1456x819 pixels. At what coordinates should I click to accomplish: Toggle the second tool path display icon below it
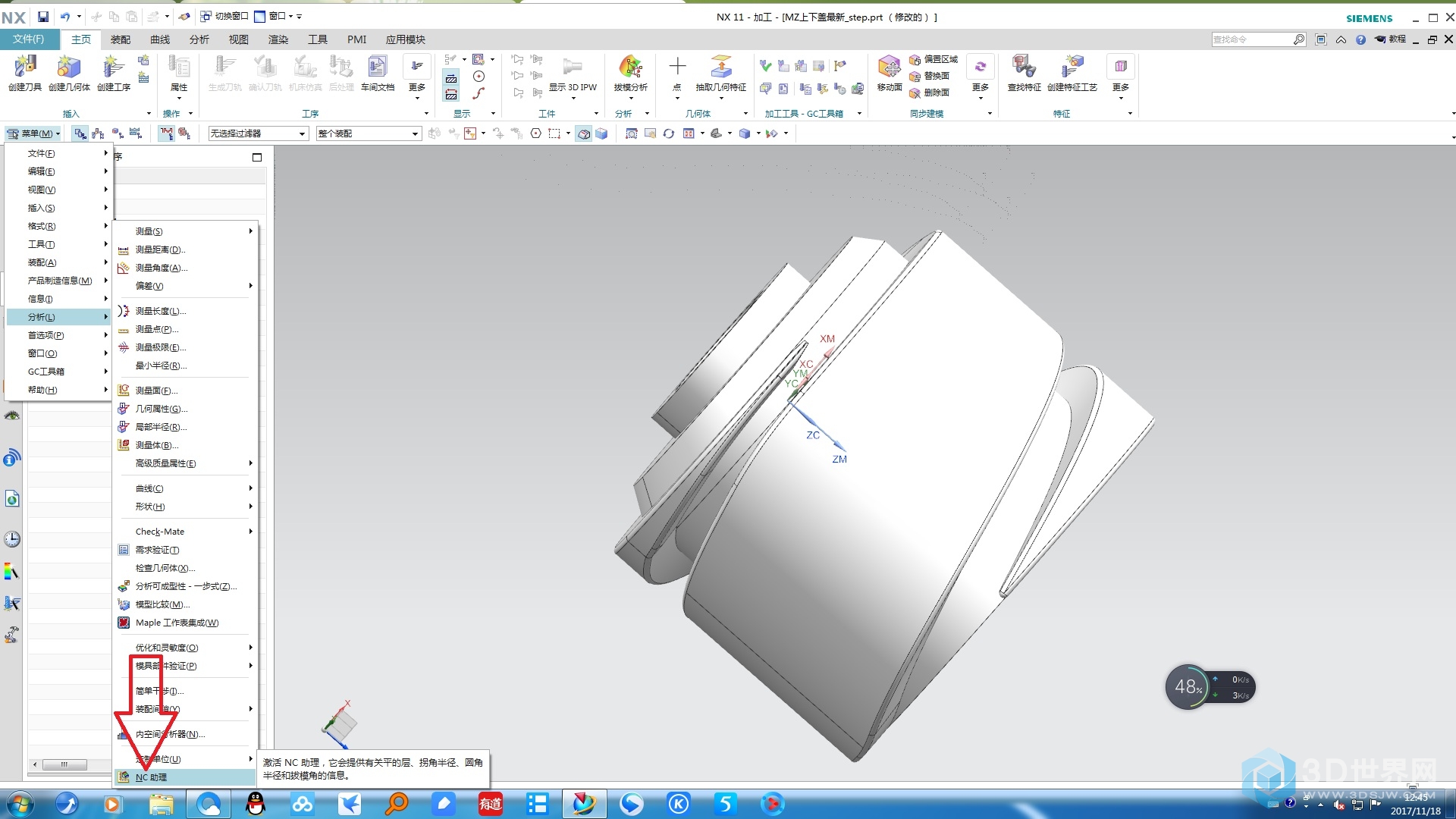coord(451,95)
